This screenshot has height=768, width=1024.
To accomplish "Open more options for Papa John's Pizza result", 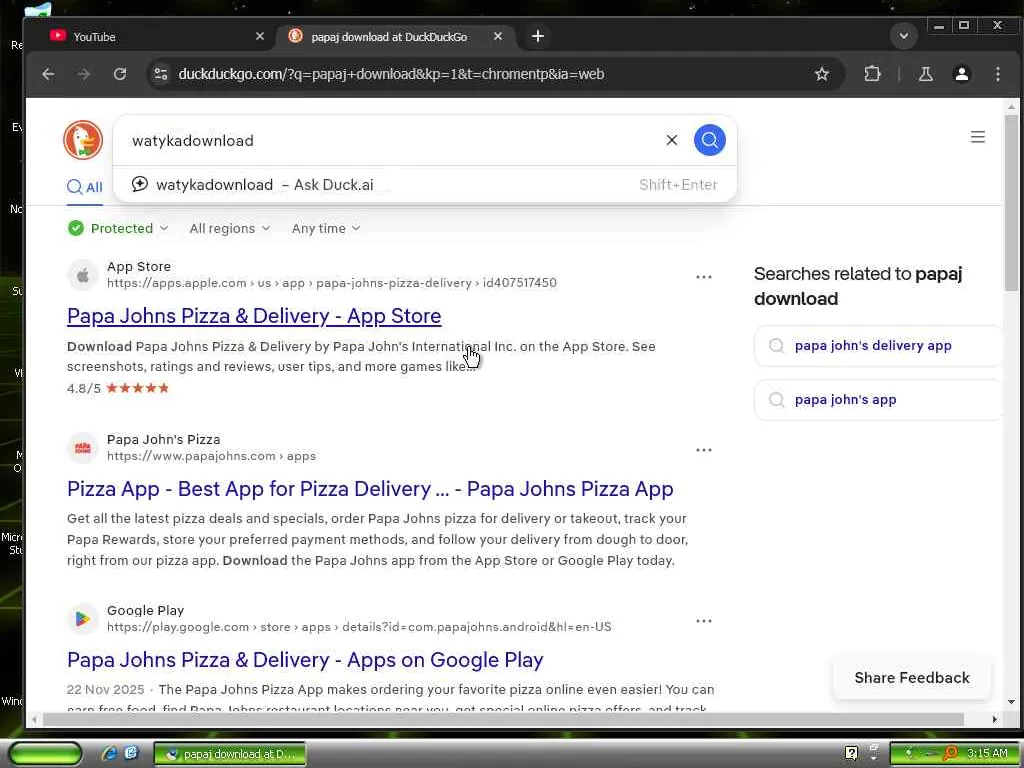I will (703, 450).
